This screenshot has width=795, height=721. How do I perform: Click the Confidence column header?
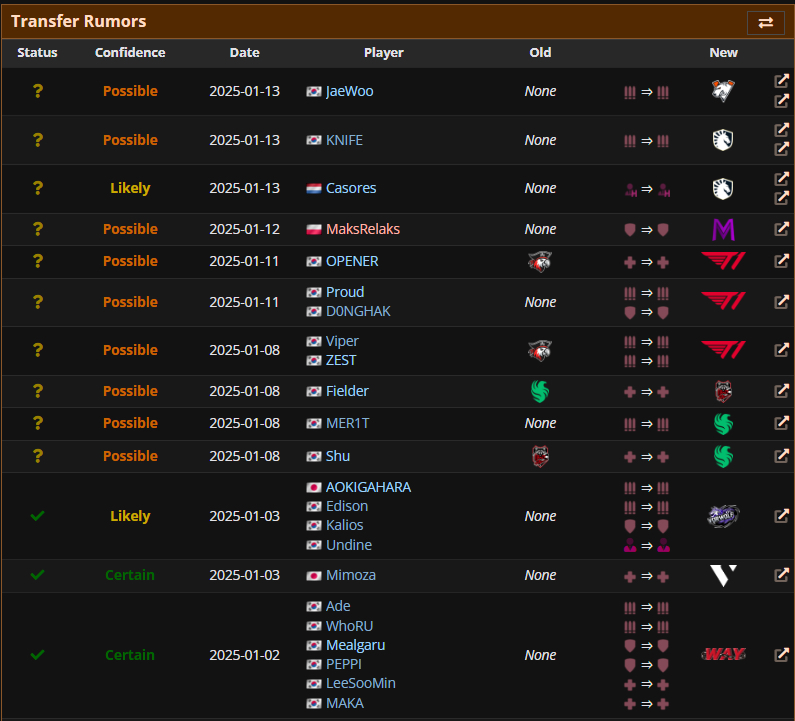[130, 53]
